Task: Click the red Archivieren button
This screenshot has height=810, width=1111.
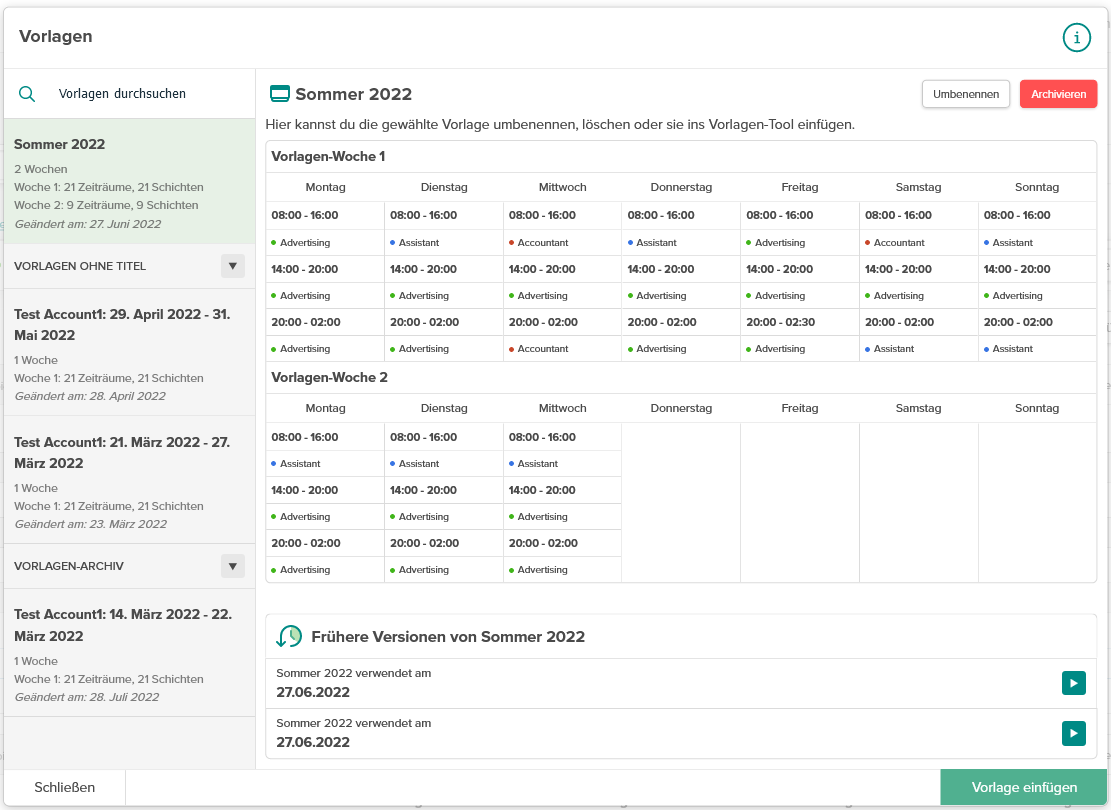Action: point(1059,94)
